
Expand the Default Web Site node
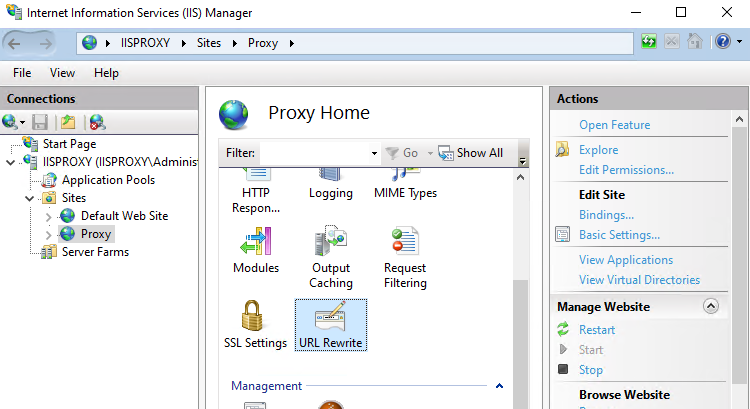click(48, 217)
